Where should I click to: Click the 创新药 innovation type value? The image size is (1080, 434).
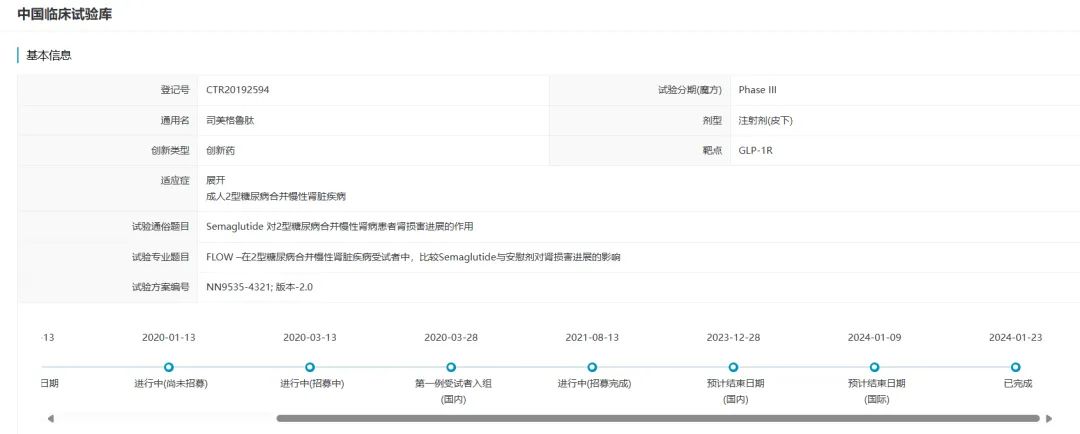(220, 150)
